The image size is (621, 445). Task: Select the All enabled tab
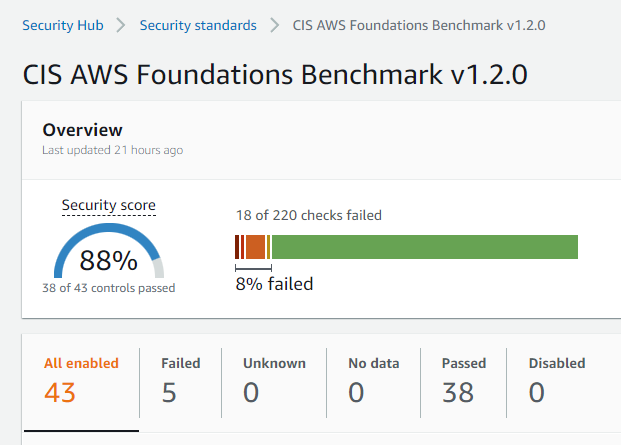click(81, 382)
